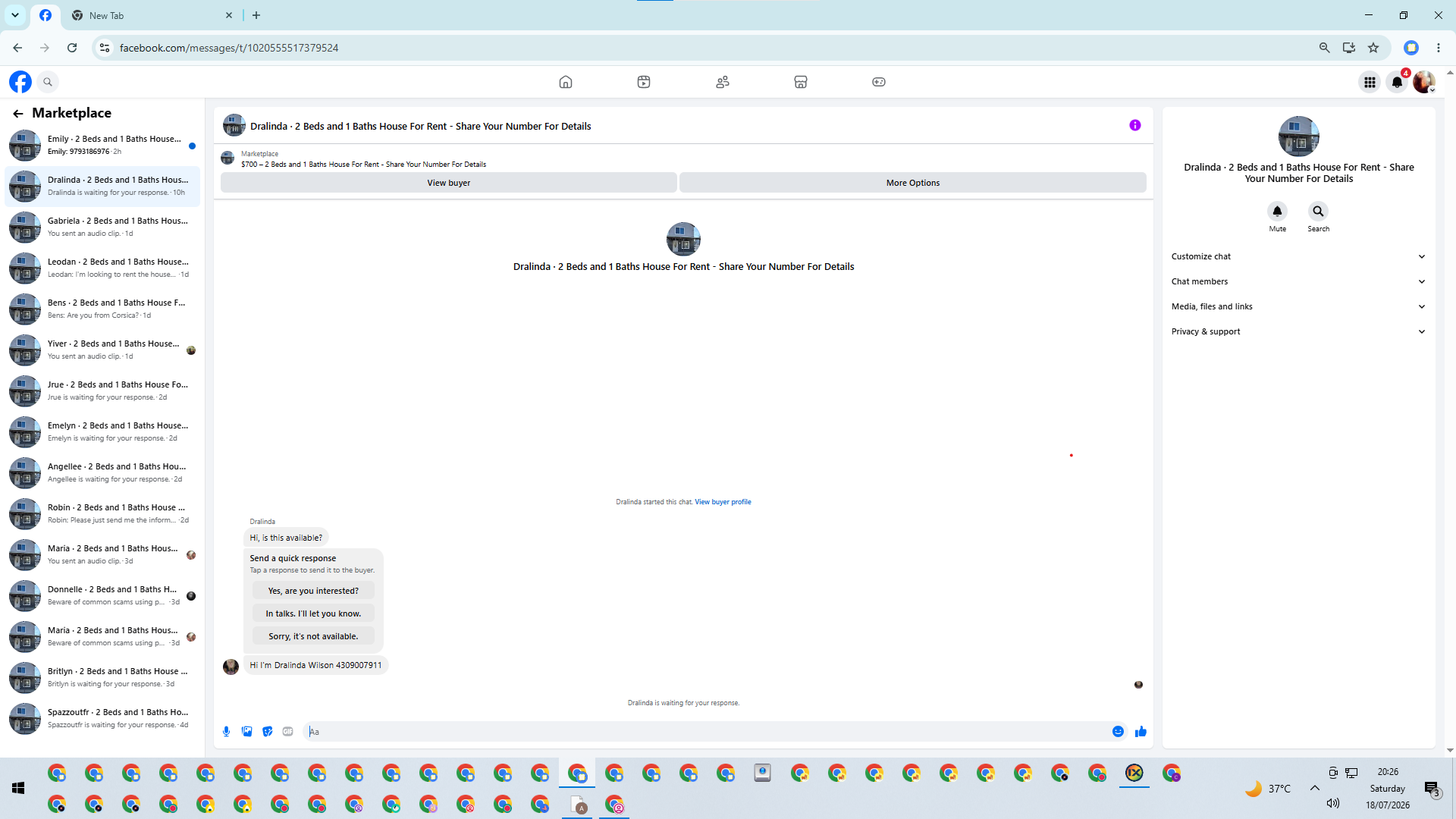The width and height of the screenshot is (1456, 819).
Task: Open the Reels video icon in navigation
Action: click(644, 82)
